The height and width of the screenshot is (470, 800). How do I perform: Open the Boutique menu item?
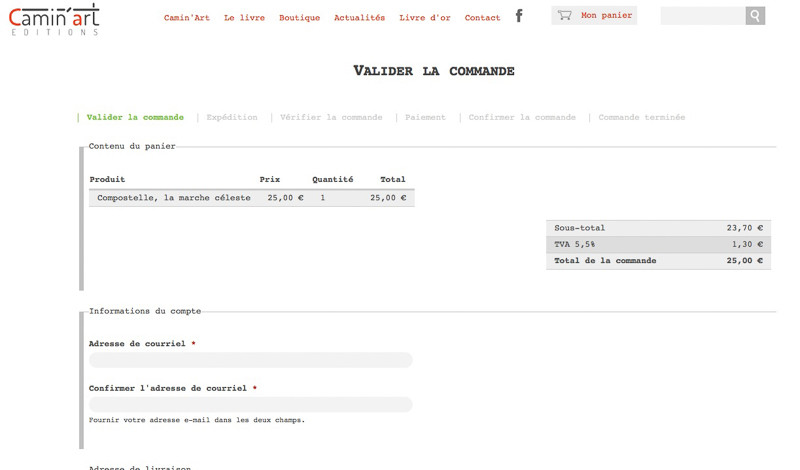coord(299,18)
